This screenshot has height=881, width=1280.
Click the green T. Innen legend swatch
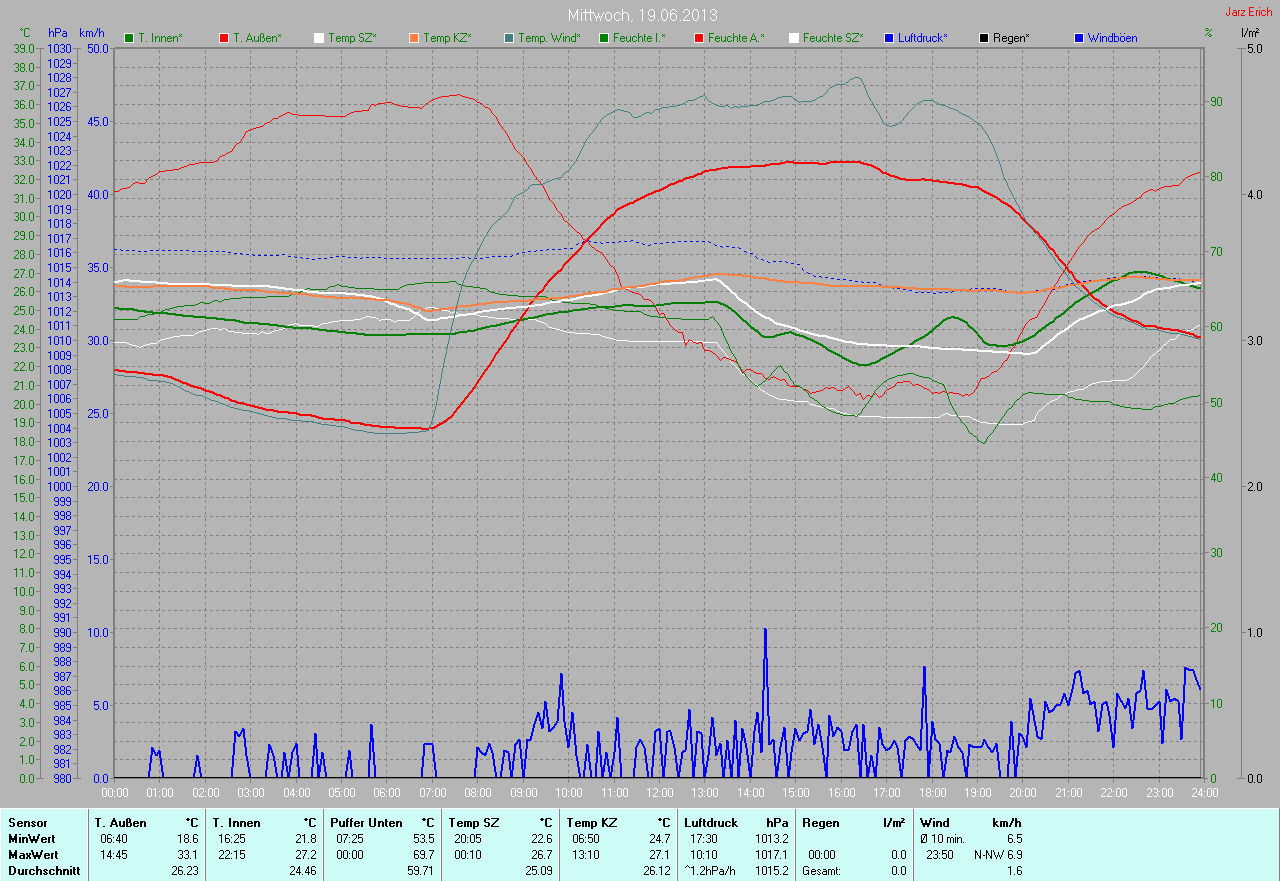point(129,38)
